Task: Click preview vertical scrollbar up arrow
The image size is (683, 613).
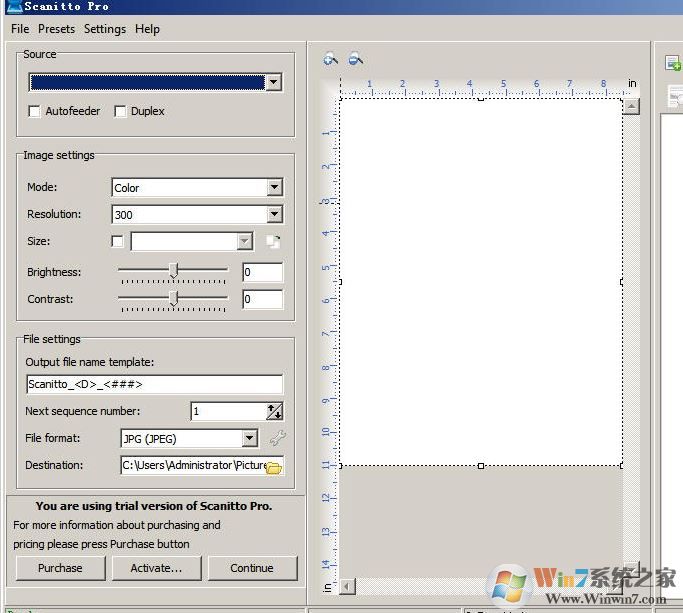Action: [631, 106]
